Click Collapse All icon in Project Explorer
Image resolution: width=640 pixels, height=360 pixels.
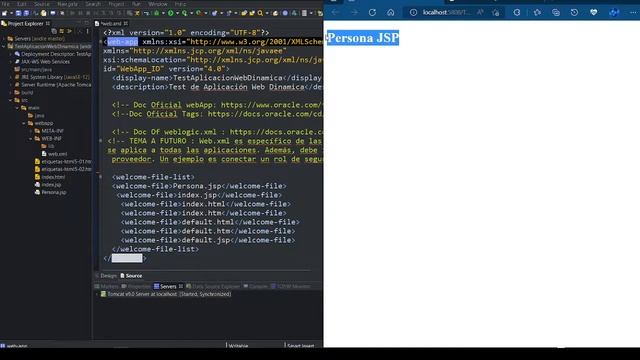pos(54,31)
